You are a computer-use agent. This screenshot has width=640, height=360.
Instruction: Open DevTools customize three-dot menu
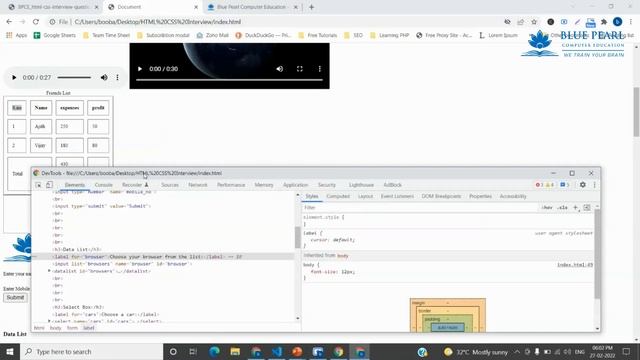point(595,185)
